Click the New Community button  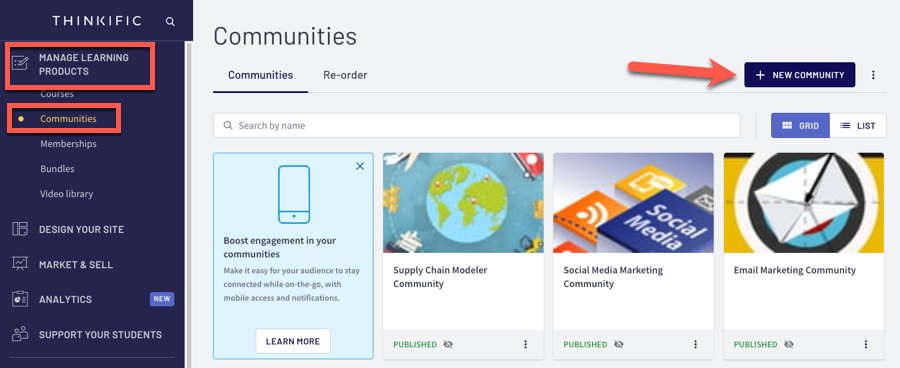800,75
